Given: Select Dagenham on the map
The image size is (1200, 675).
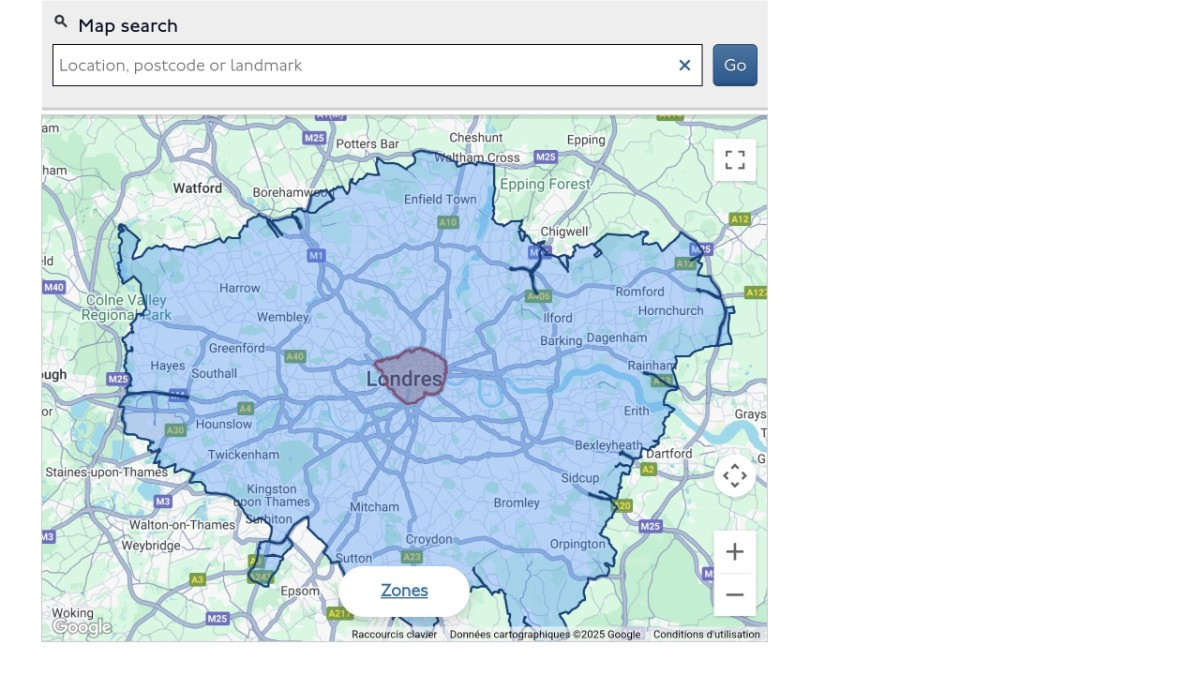Looking at the screenshot, I should (x=617, y=338).
